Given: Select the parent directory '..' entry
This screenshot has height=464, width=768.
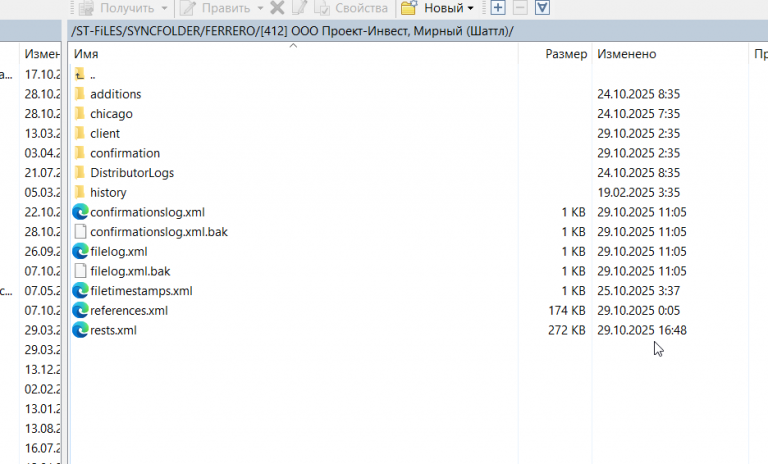Looking at the screenshot, I should tap(85, 74).
